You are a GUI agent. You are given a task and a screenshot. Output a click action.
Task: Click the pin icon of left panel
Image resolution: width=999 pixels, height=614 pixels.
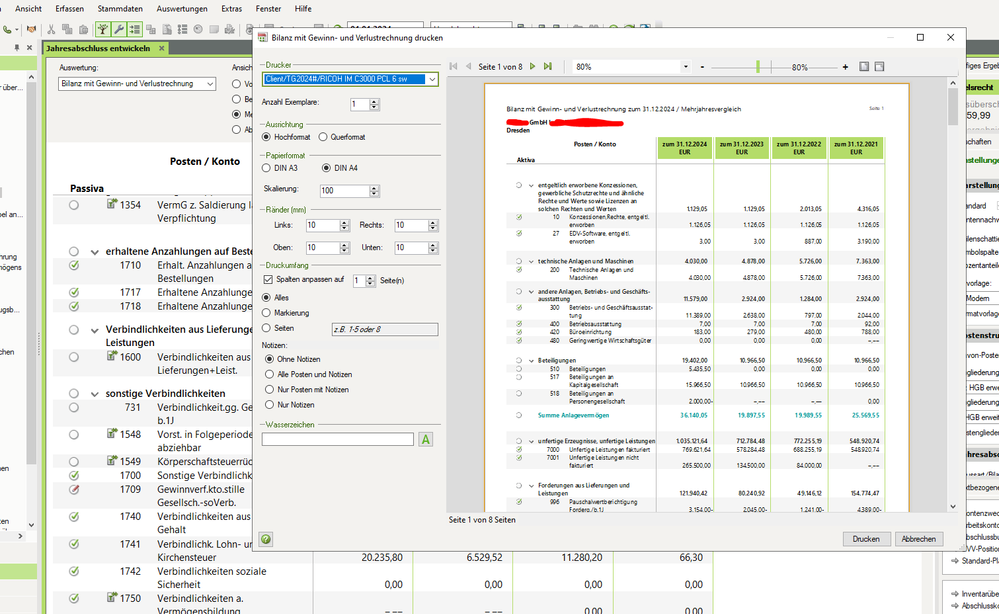17,48
